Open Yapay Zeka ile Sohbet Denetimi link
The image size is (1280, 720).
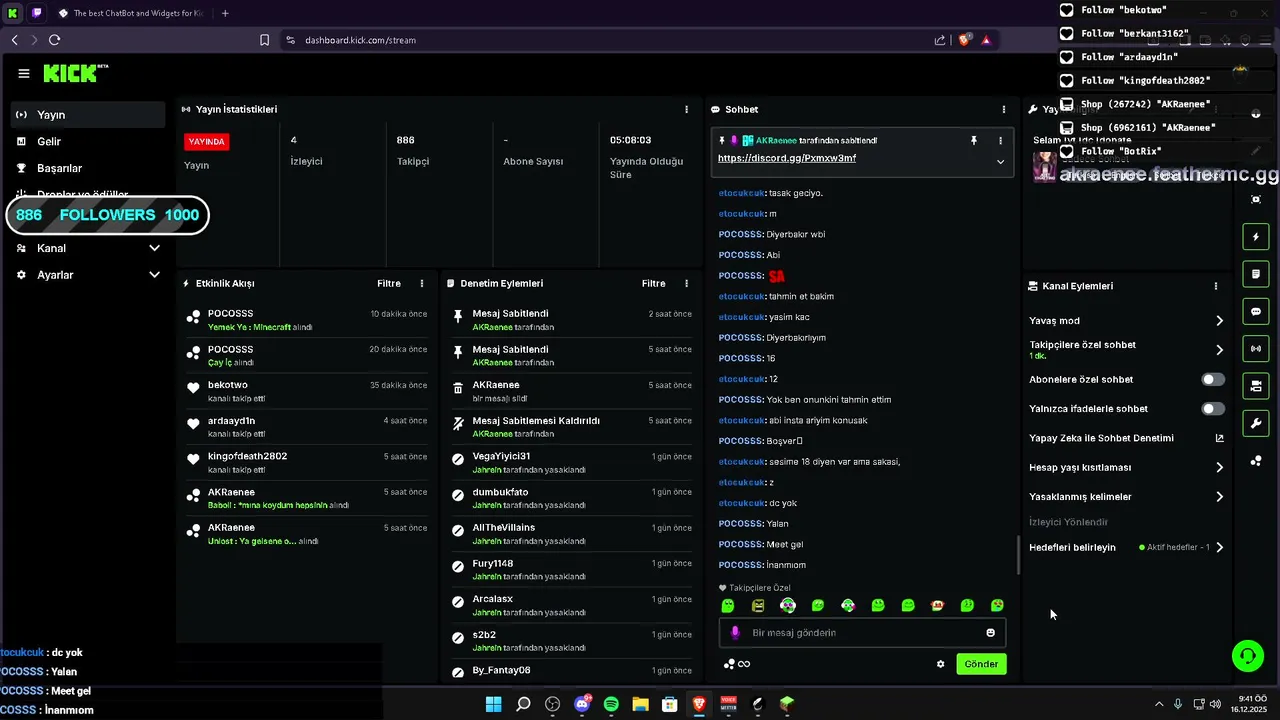point(1126,438)
